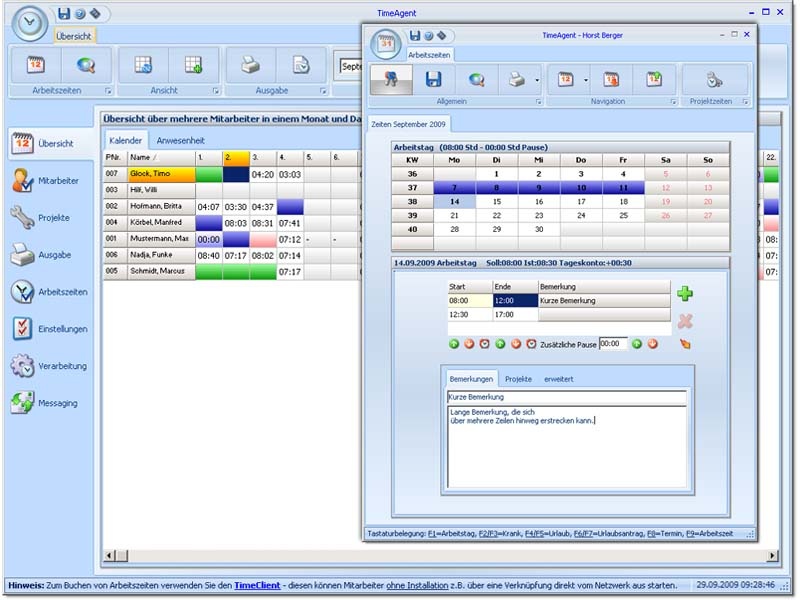Expand Allgemein group dialog launcher
The width and height of the screenshot is (800, 600).
pyautogui.click(x=539, y=102)
